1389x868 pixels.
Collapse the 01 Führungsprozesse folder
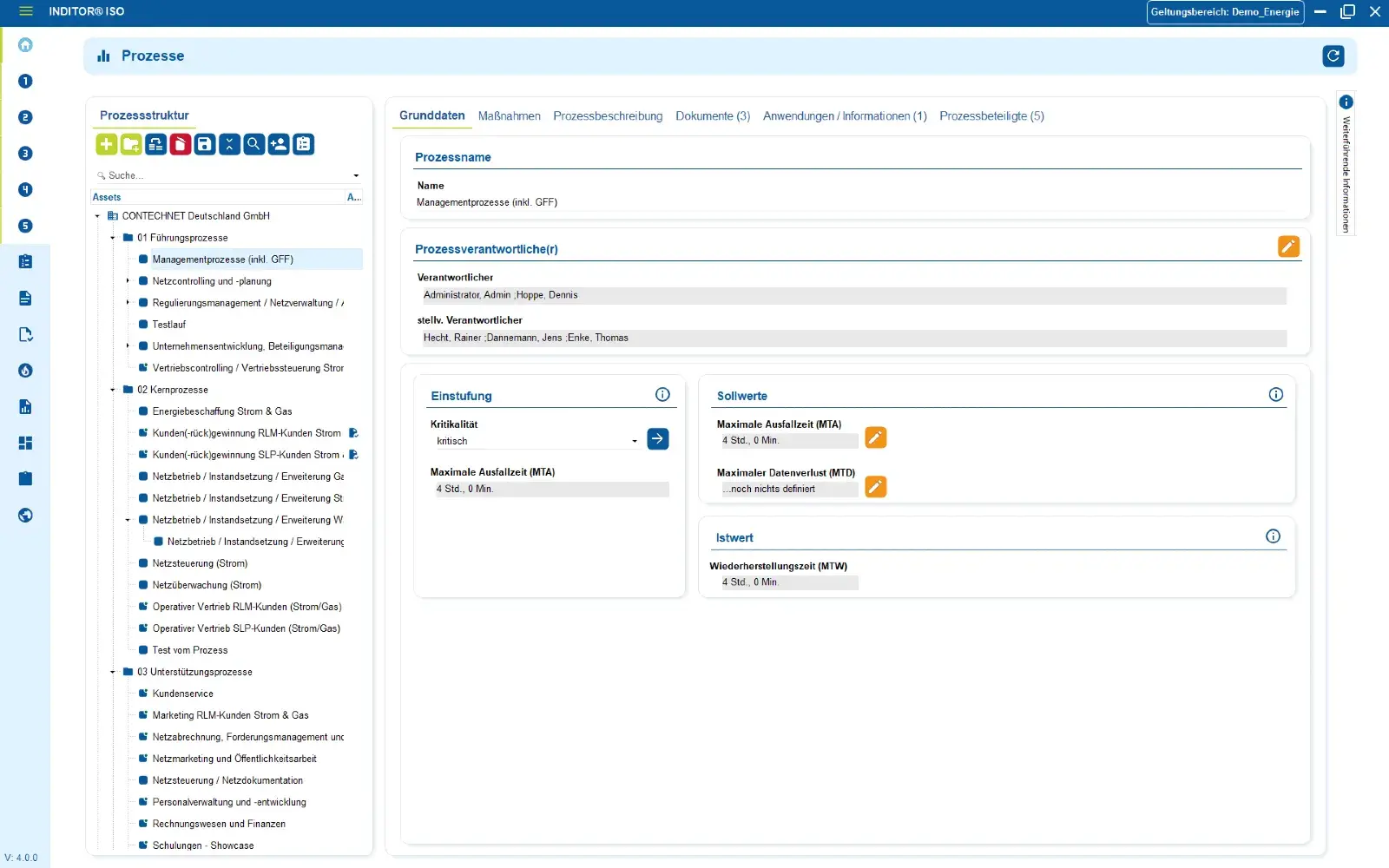coord(111,237)
